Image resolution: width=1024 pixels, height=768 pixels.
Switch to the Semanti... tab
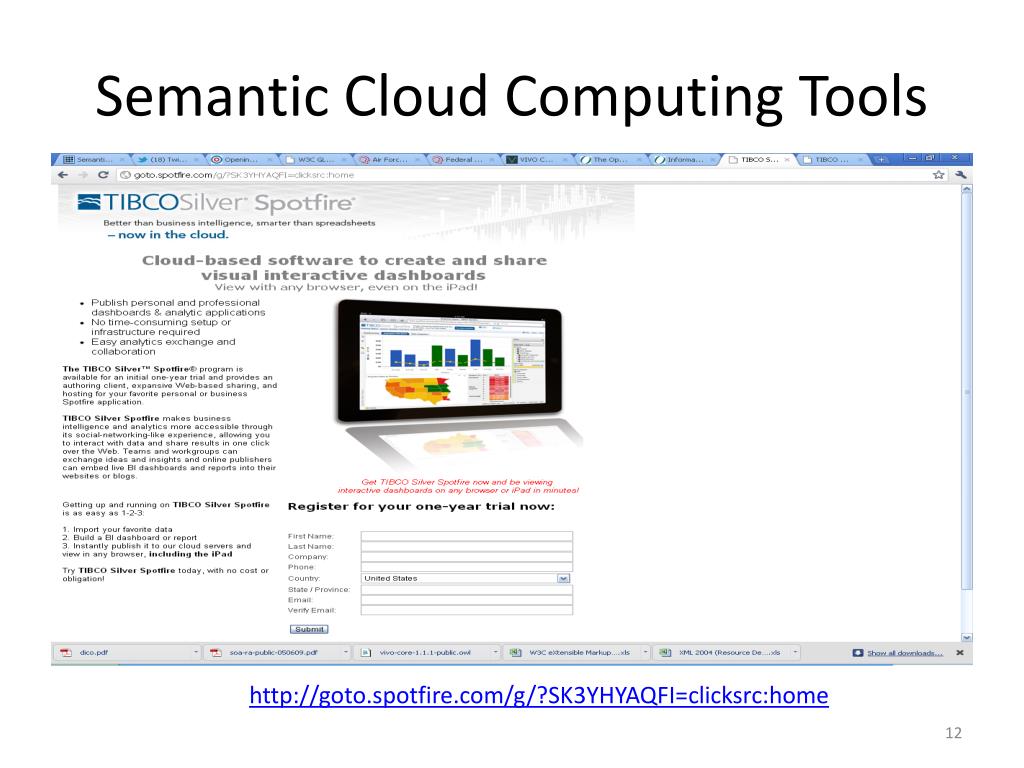pos(92,159)
